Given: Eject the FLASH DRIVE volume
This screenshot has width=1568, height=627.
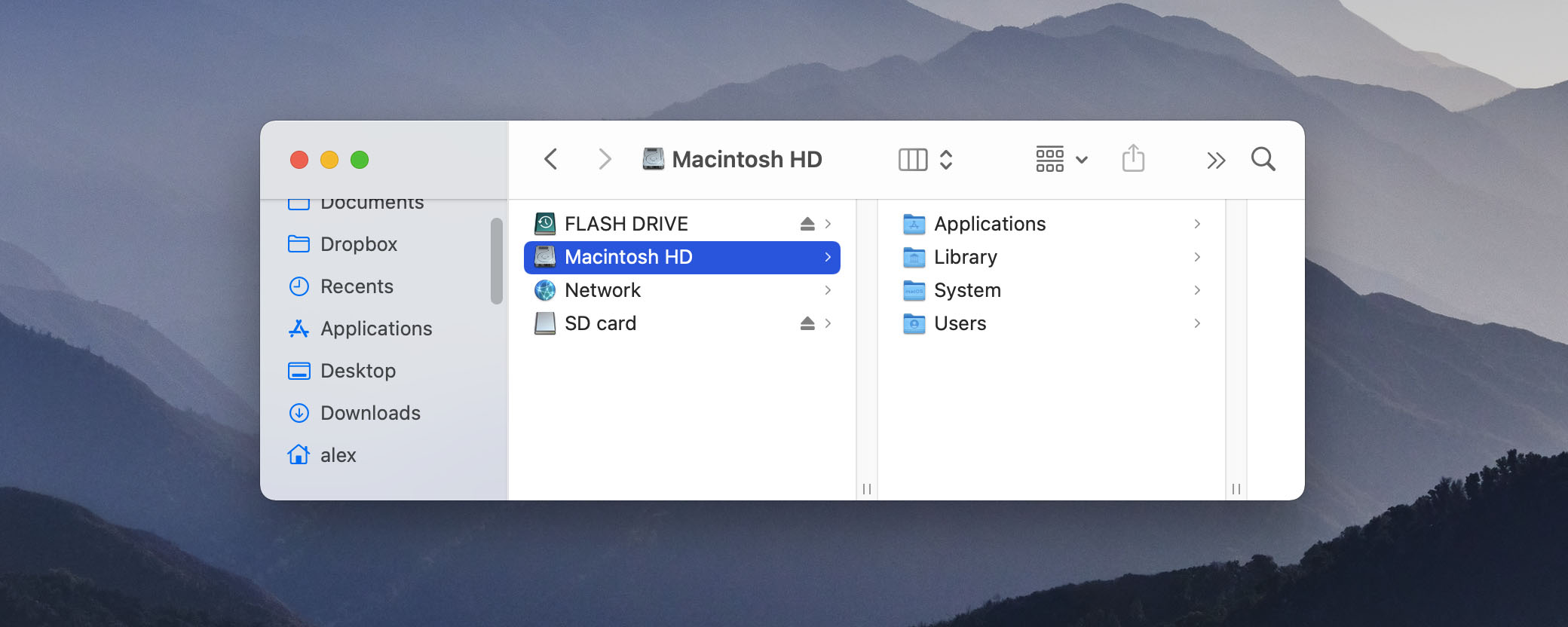Looking at the screenshot, I should 807,224.
